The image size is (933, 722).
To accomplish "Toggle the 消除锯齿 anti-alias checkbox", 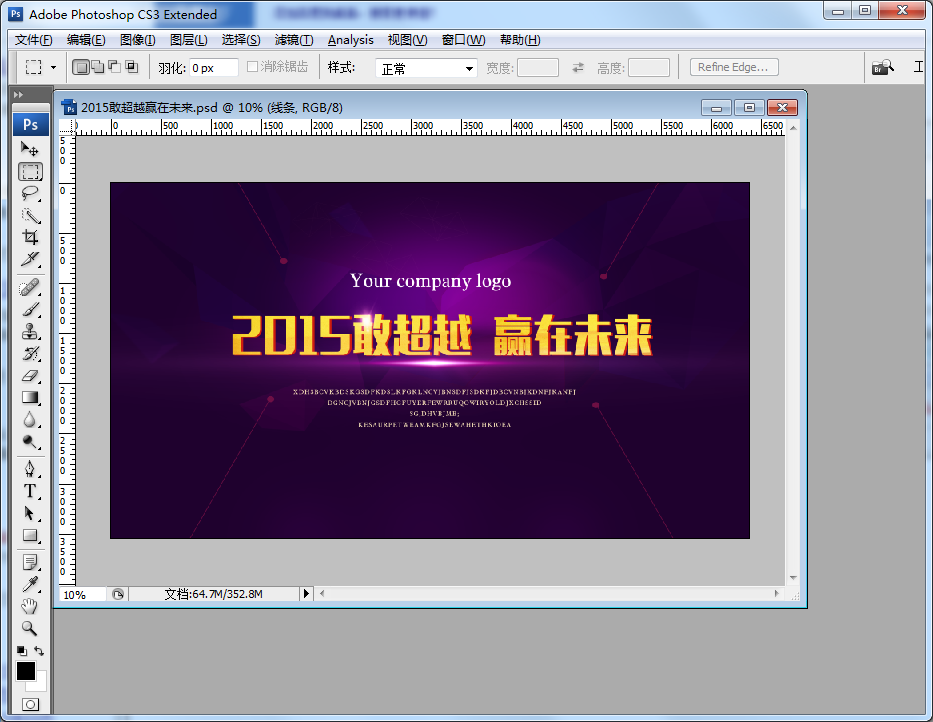I will click(x=252, y=67).
